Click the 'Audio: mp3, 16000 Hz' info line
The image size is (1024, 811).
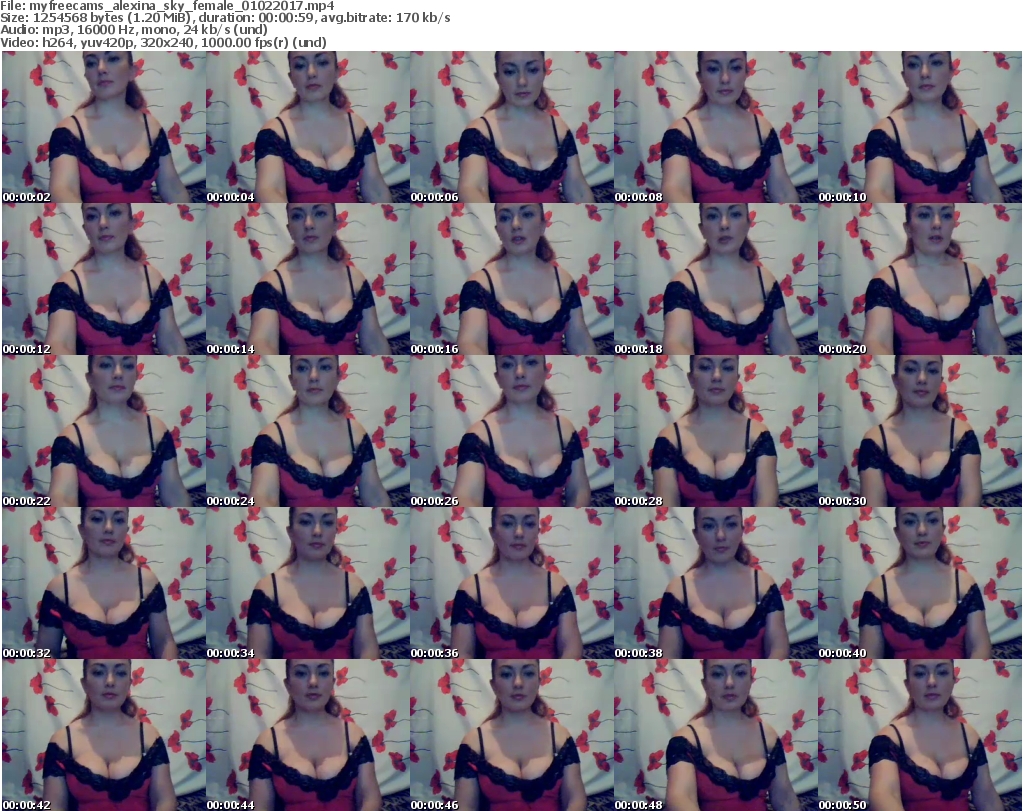coord(134,30)
